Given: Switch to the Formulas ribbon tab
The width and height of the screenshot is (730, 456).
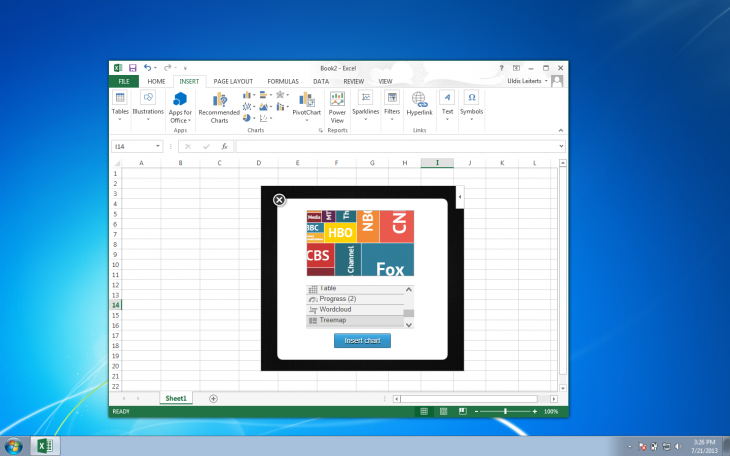Looking at the screenshot, I should [x=282, y=81].
